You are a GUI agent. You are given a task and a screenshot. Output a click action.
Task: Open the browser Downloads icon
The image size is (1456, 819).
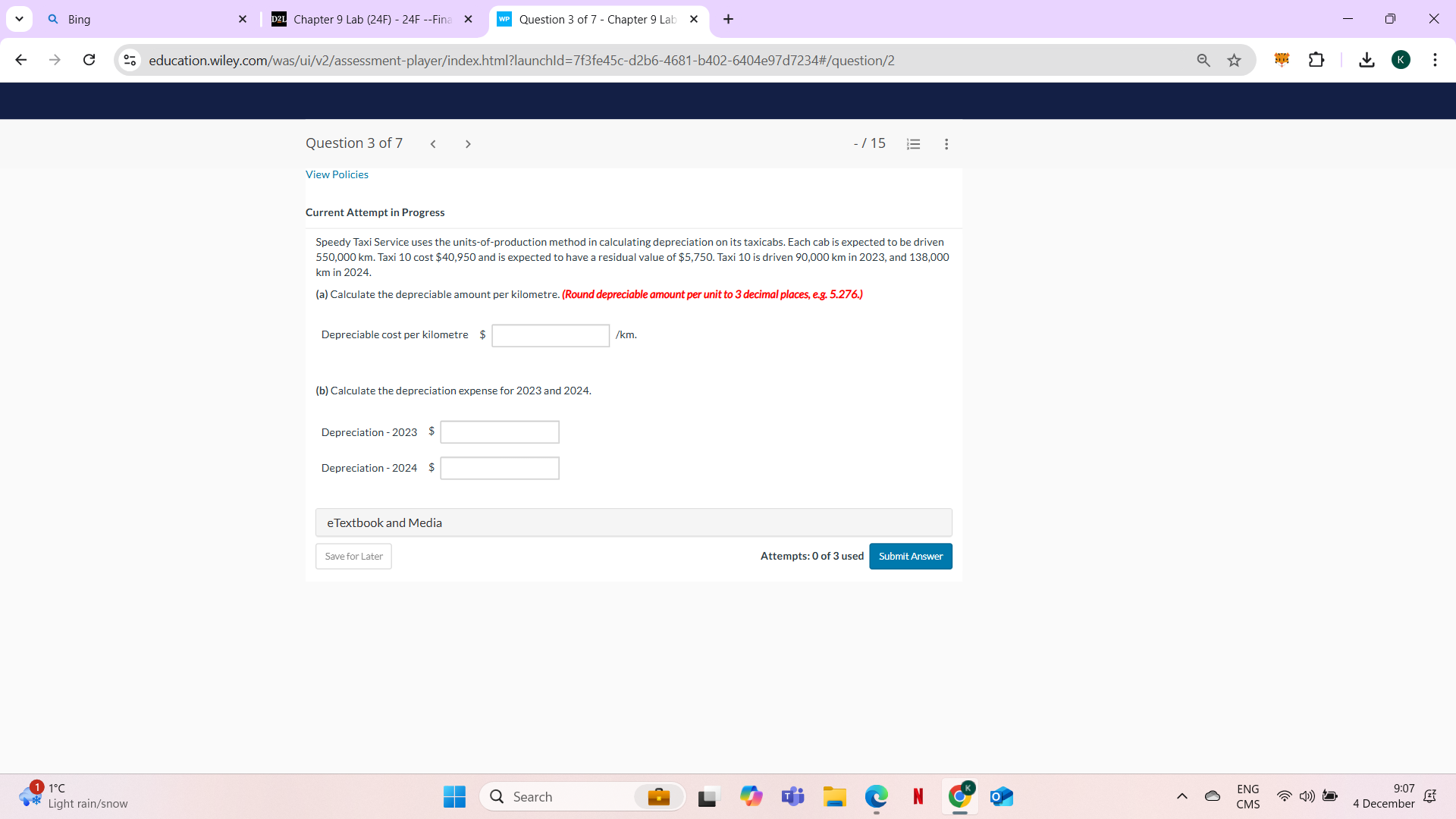1367,60
